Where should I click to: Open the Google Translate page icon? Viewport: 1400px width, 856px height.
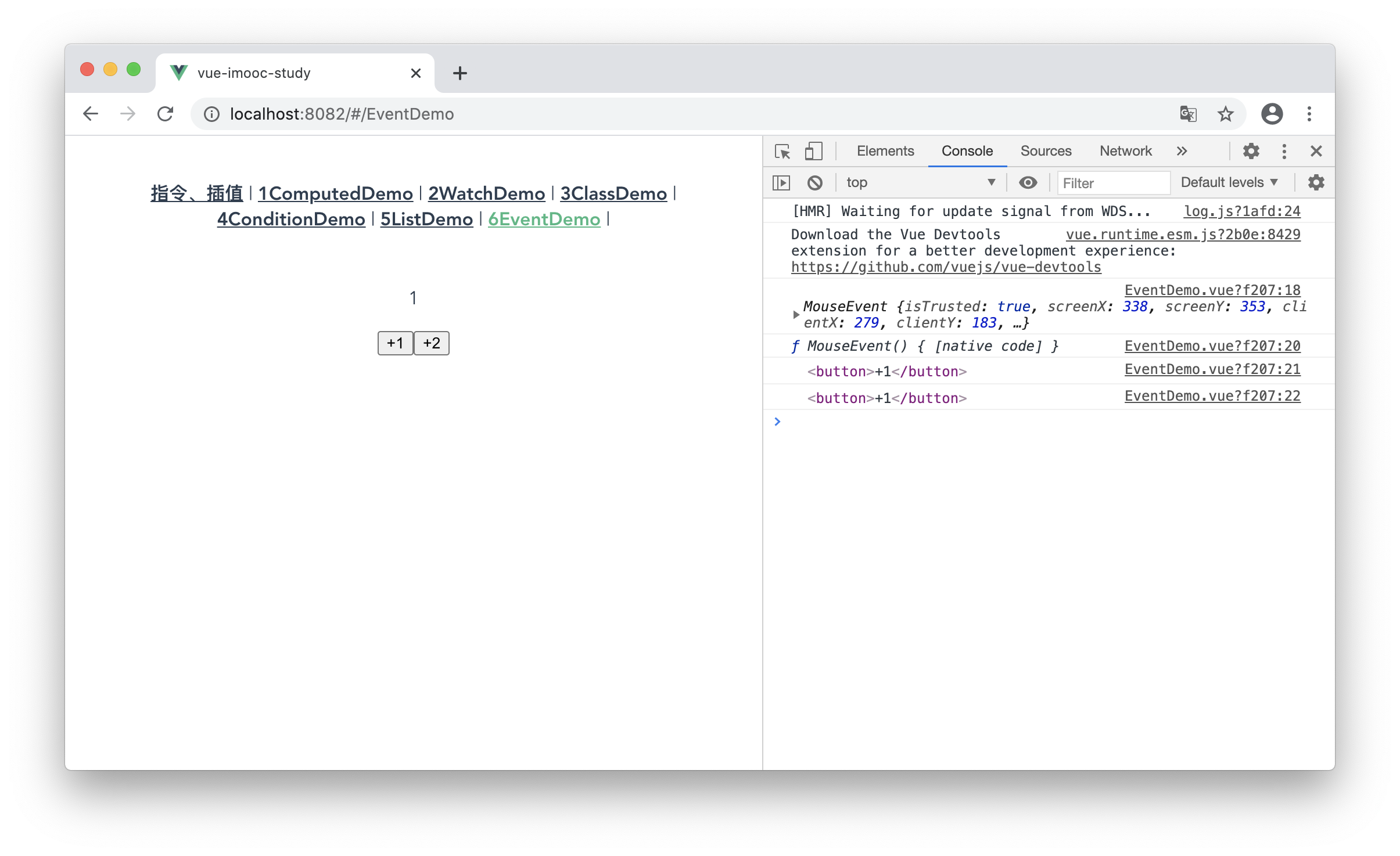pyautogui.click(x=1189, y=114)
